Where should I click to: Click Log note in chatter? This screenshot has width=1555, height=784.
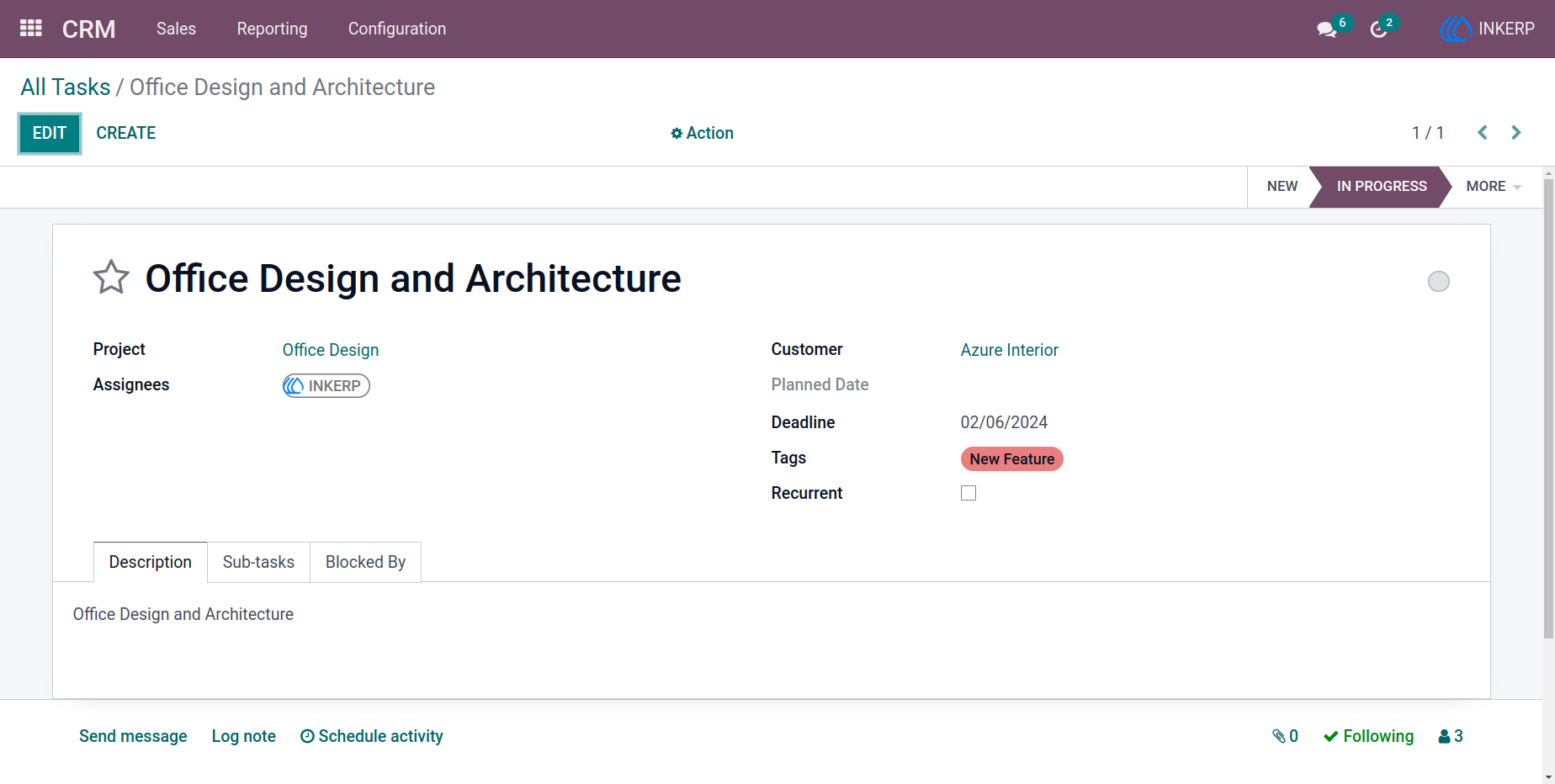[244, 736]
